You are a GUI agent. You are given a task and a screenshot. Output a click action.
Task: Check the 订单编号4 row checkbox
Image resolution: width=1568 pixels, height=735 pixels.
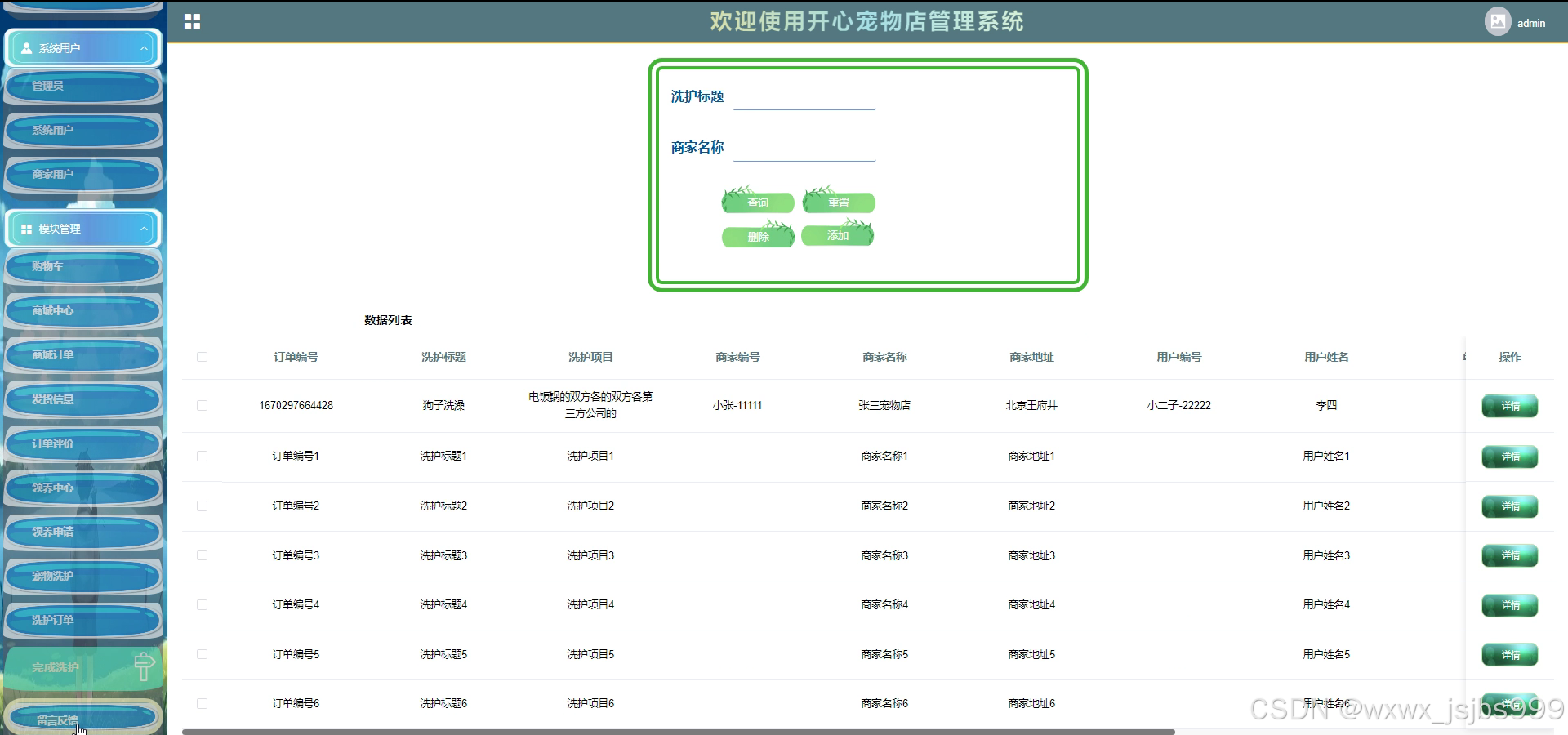click(x=202, y=605)
